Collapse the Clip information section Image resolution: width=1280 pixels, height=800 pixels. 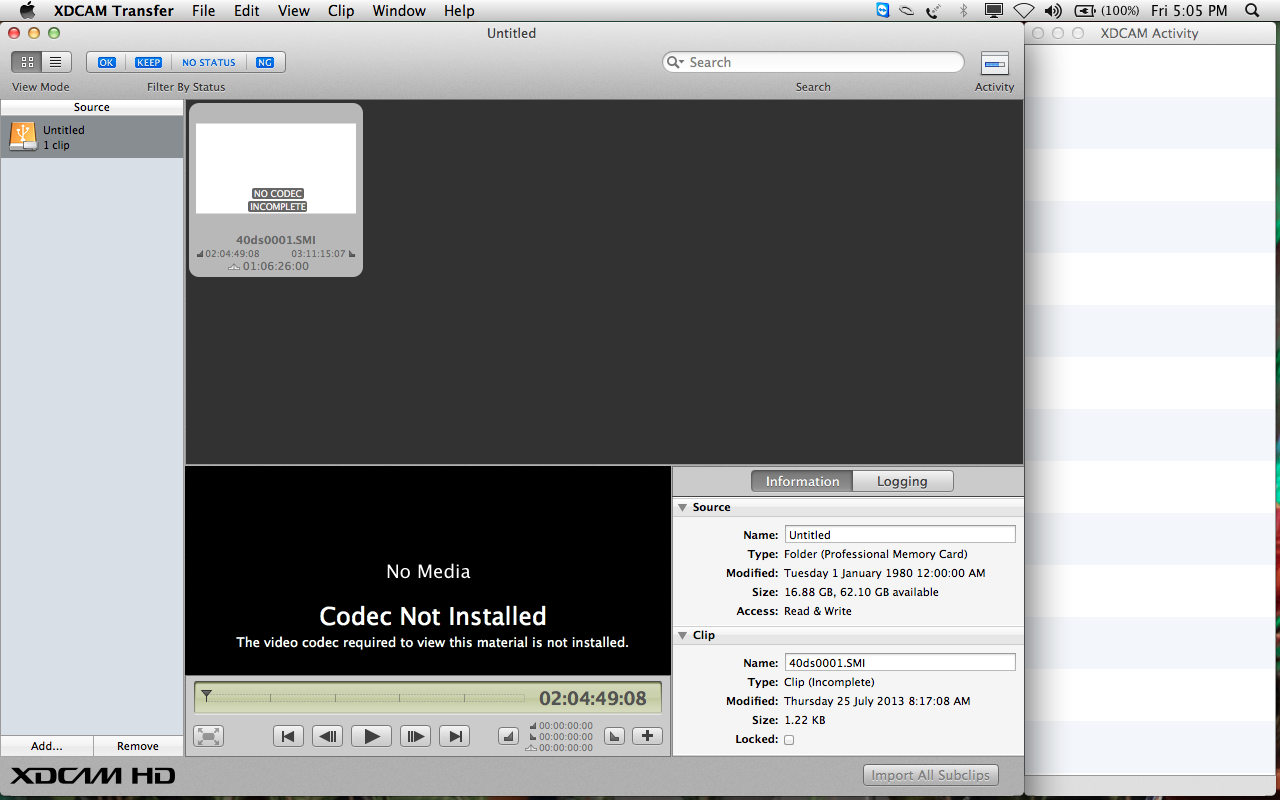[682, 635]
